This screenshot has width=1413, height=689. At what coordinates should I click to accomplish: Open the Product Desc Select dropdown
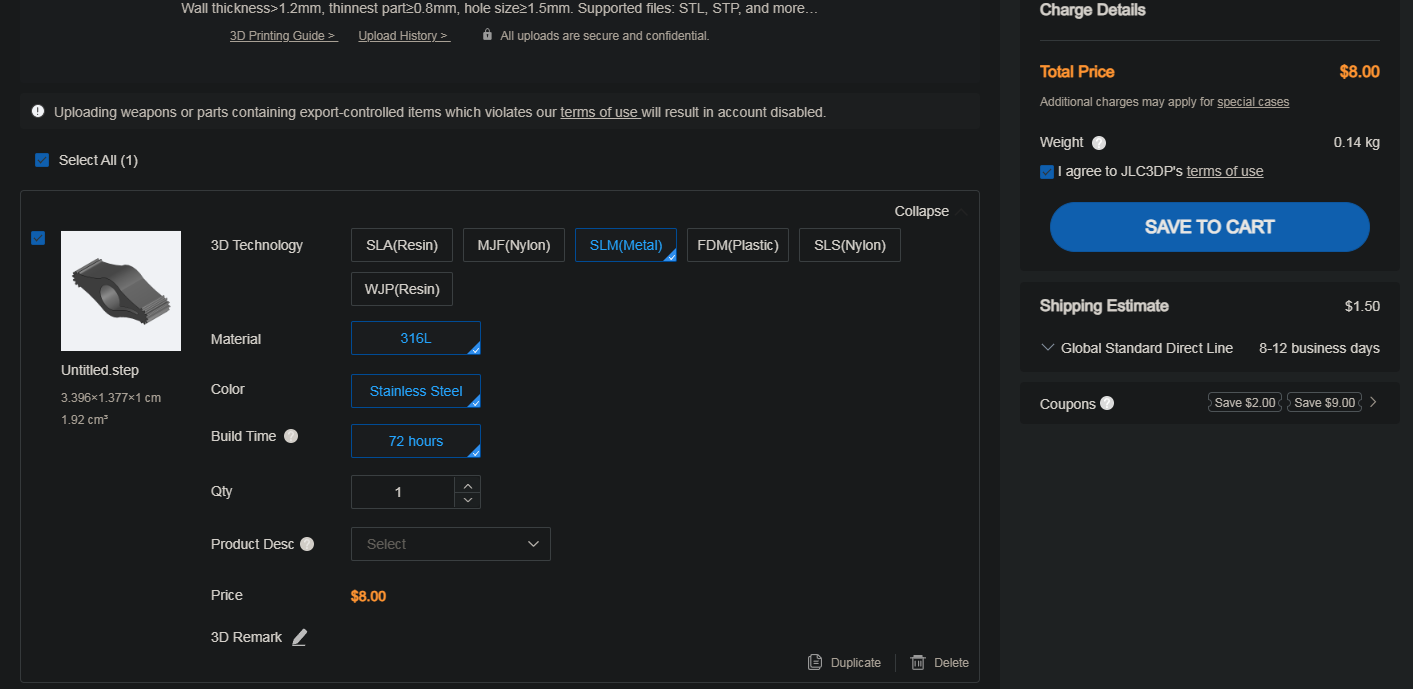450,544
